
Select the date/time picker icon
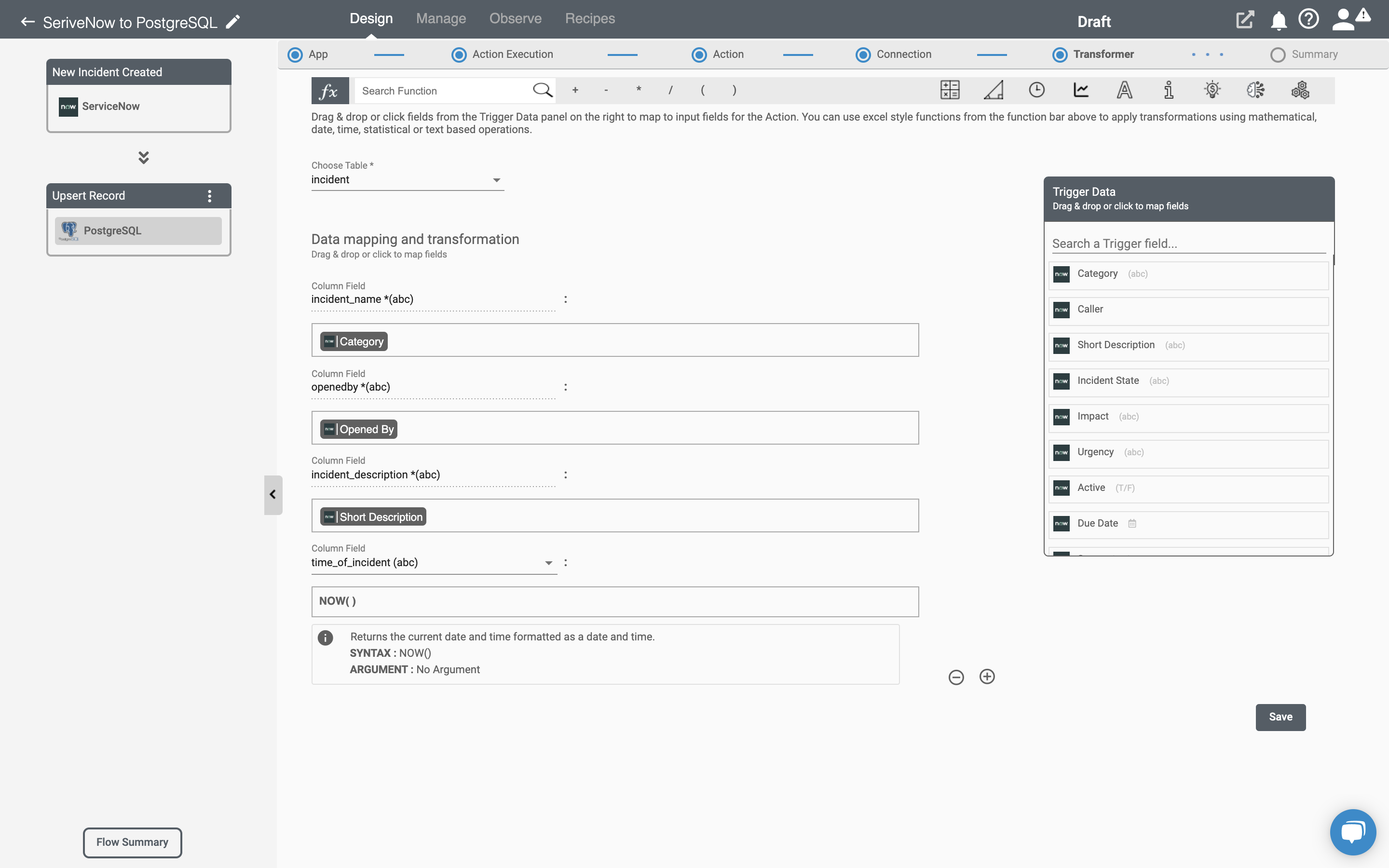pyautogui.click(x=1036, y=90)
